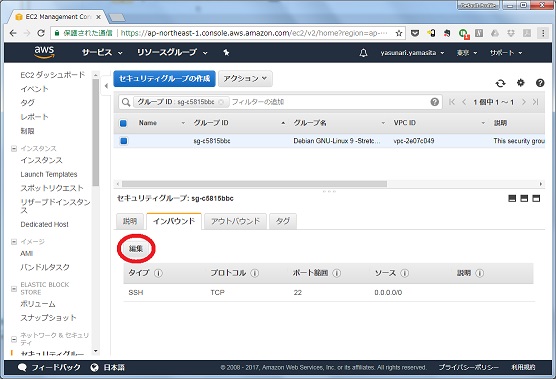Open the settings gear icon
556x379 pixels.
pyautogui.click(x=520, y=83)
